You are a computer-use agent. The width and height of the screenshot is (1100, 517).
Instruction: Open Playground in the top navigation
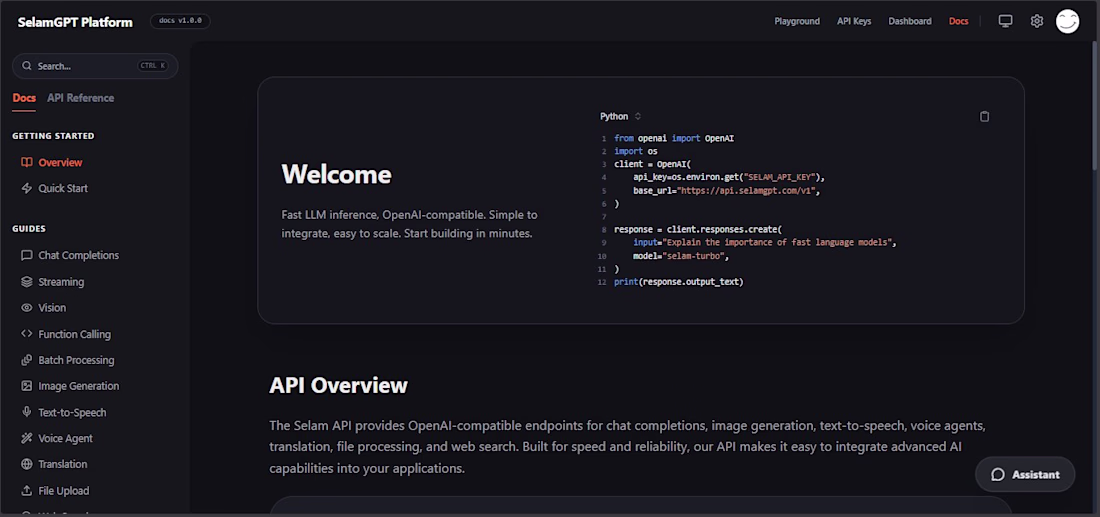(797, 21)
